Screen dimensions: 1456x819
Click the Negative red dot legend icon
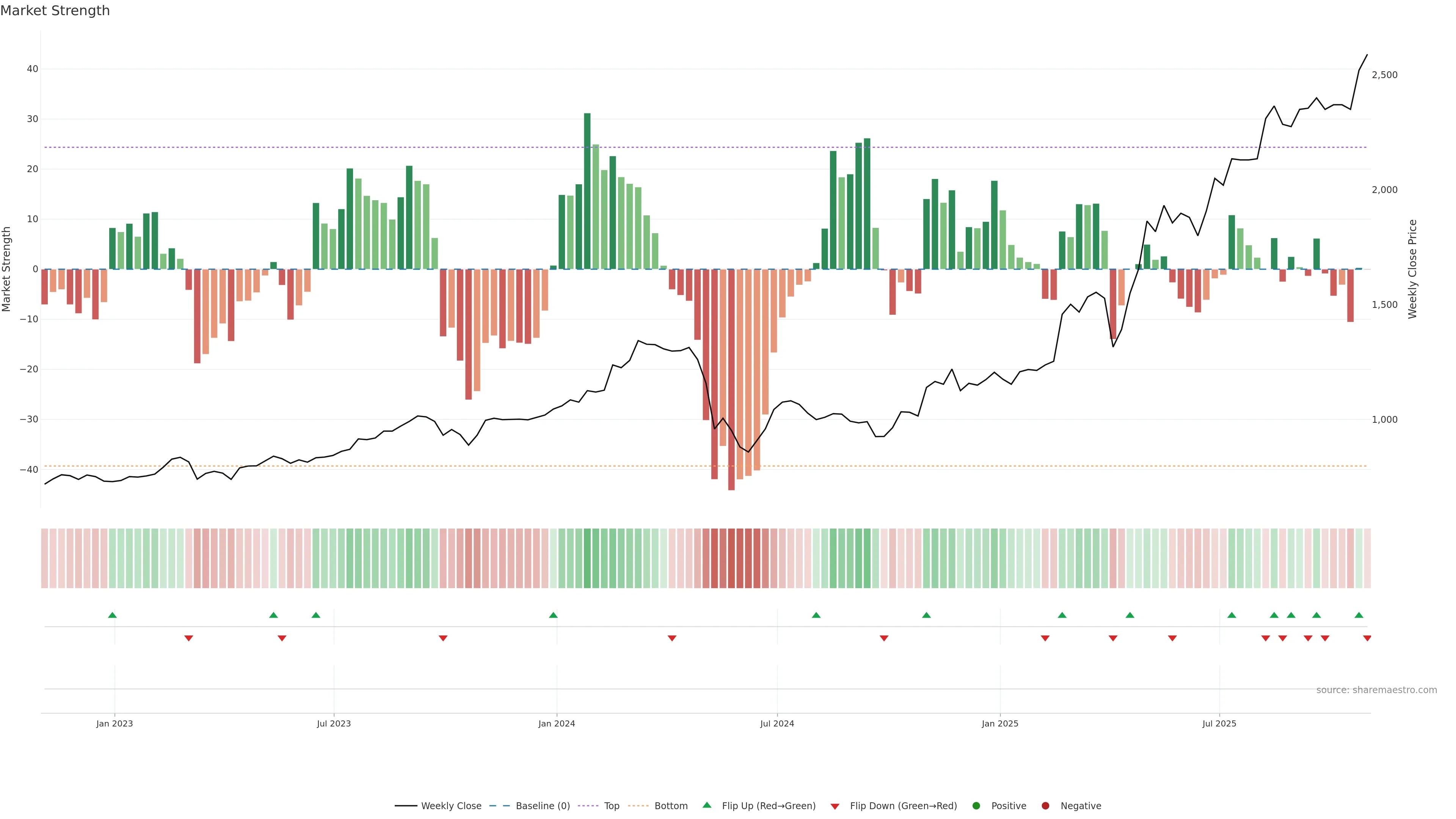click(x=1045, y=806)
